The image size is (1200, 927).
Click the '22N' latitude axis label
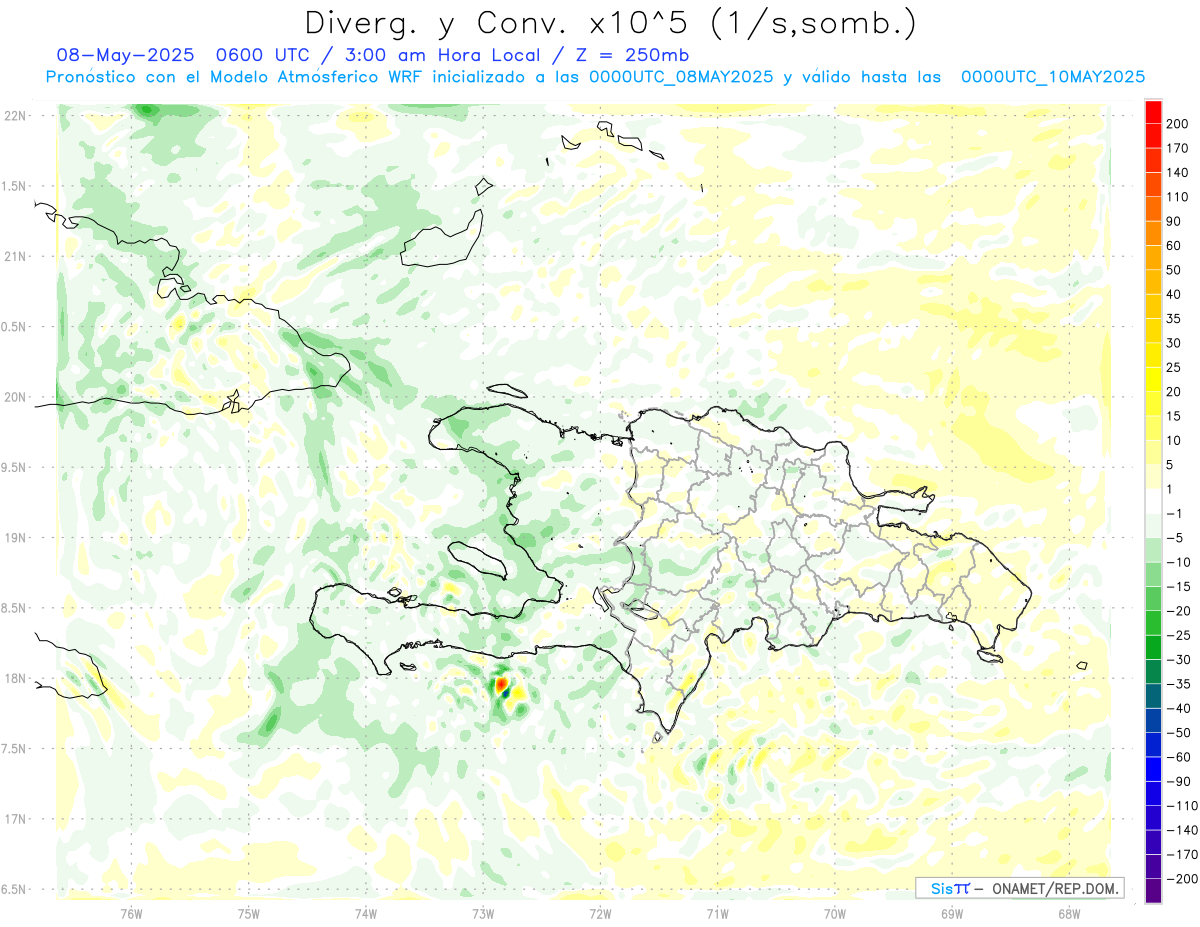(x=14, y=116)
